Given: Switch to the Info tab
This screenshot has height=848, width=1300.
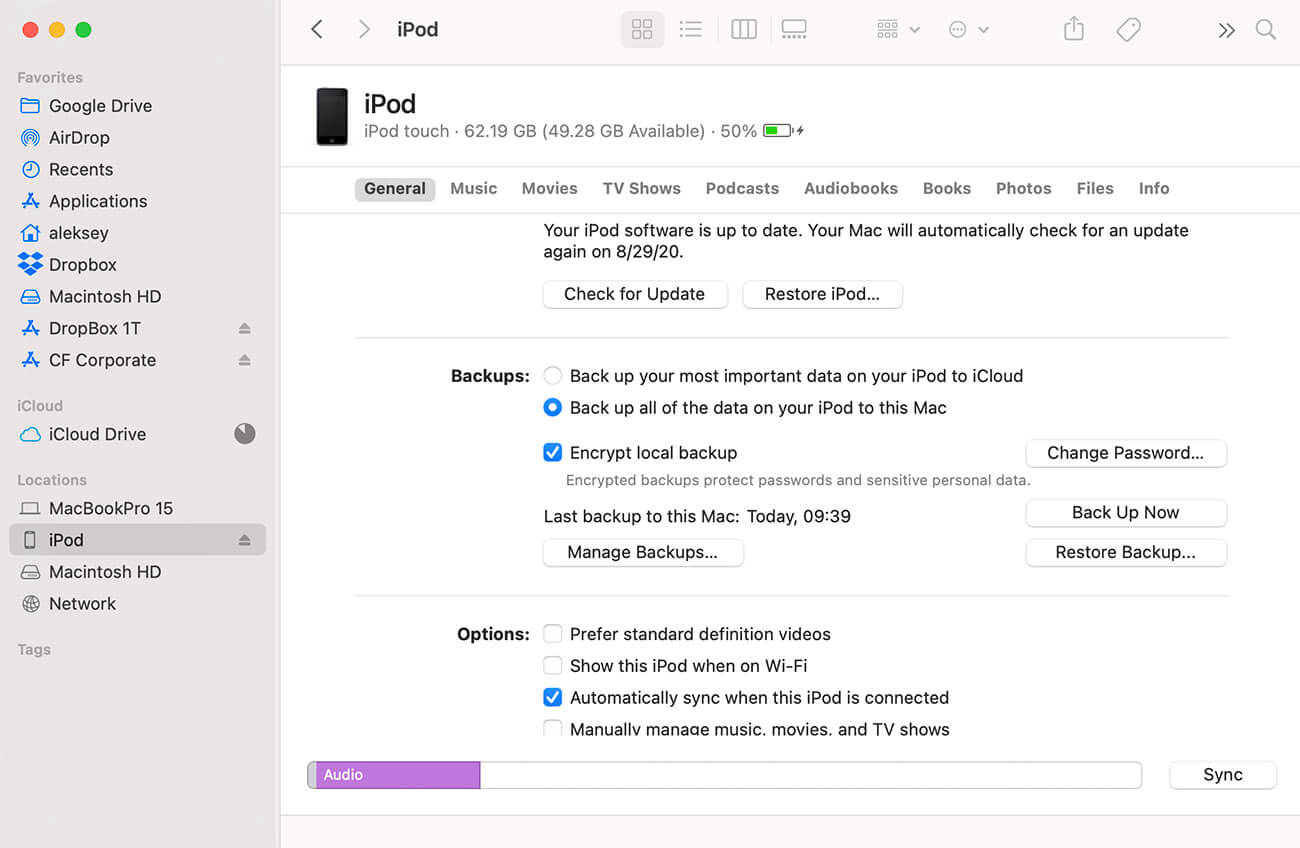Looking at the screenshot, I should tap(1154, 189).
